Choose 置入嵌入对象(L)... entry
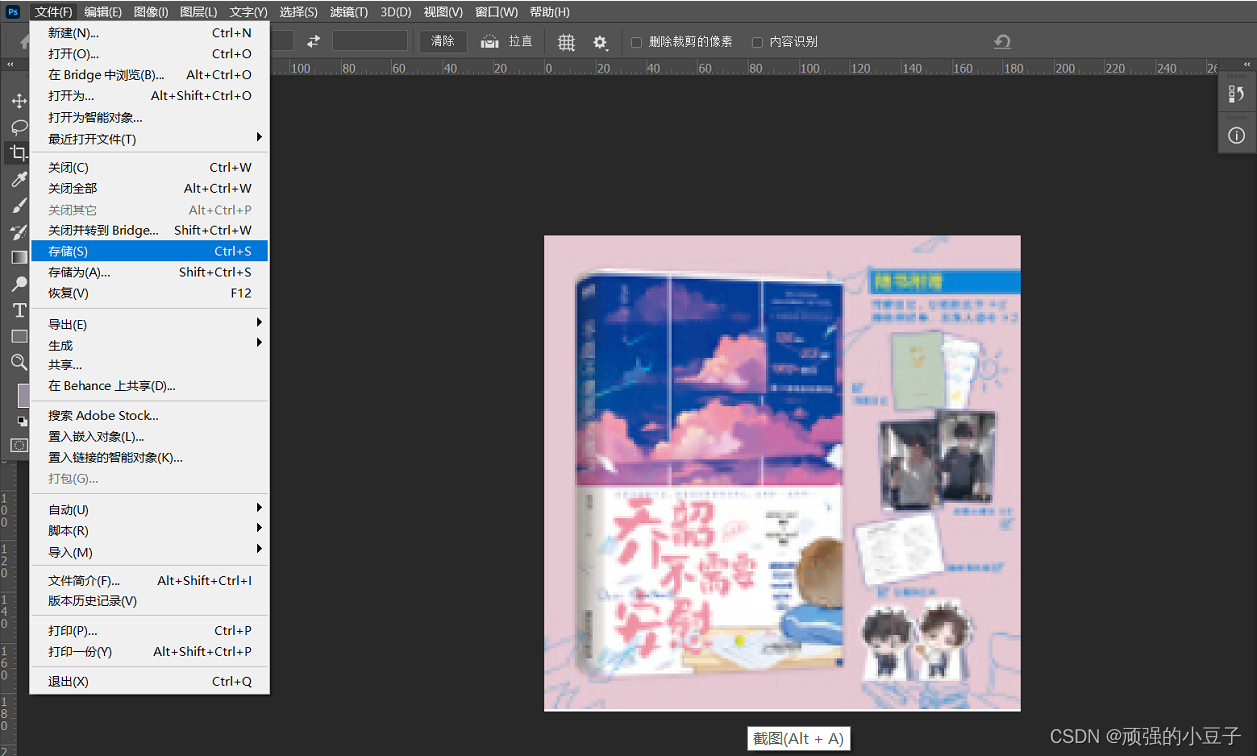1257x756 pixels. [150, 436]
